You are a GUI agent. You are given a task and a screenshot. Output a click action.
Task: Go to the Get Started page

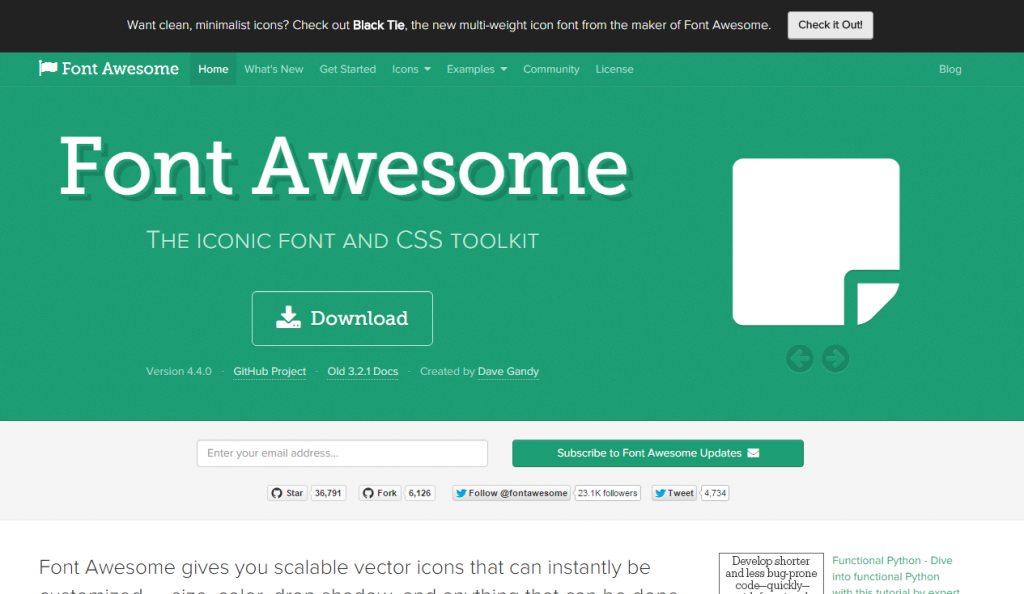click(347, 69)
